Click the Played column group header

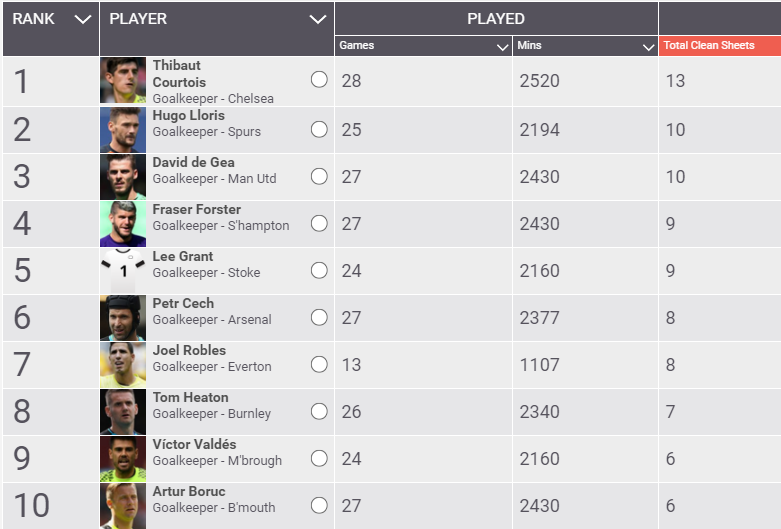click(495, 18)
